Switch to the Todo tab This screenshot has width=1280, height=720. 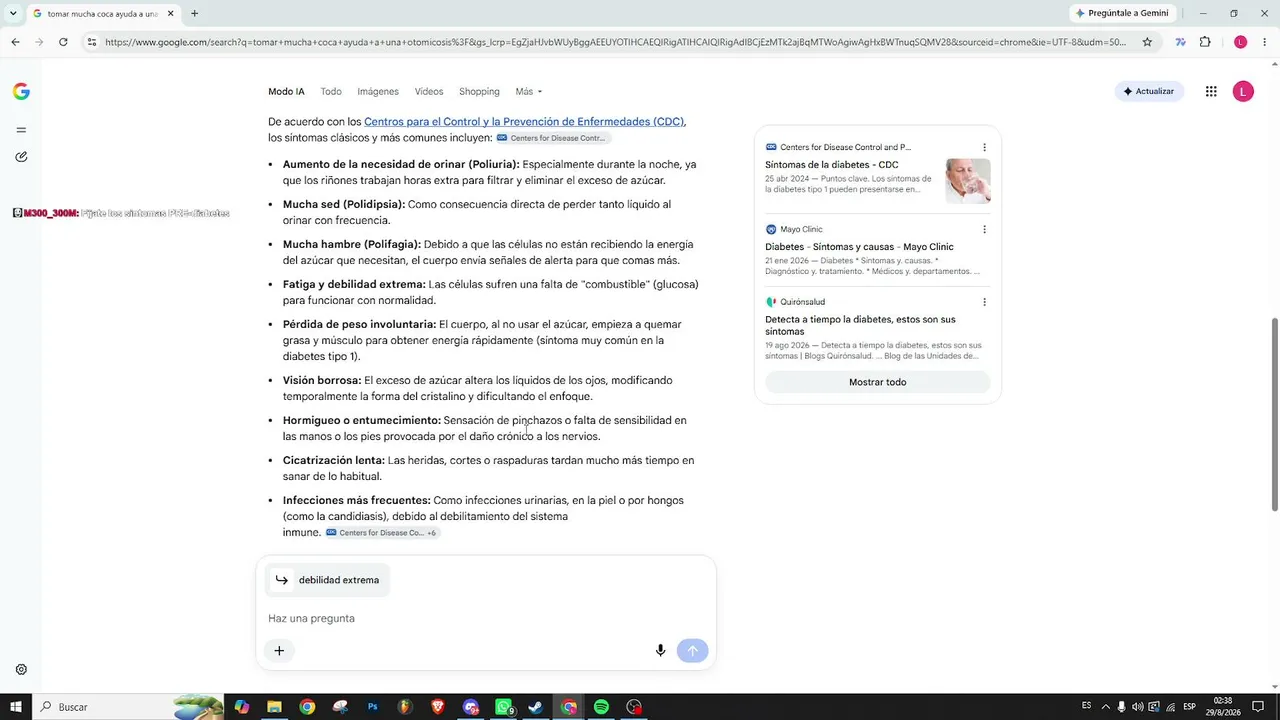point(331,92)
